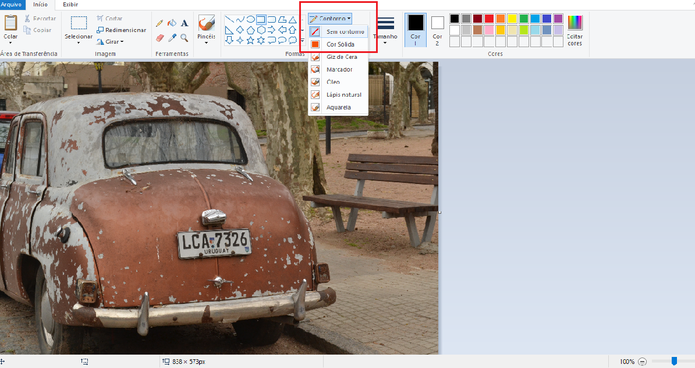
Task: Open the Girar rotate dropdown
Action: 110,42
